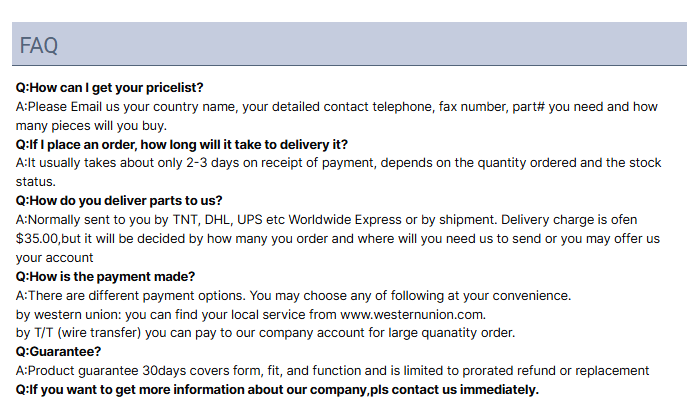
Task: Click the 'your account' text line
Action: coord(54,258)
